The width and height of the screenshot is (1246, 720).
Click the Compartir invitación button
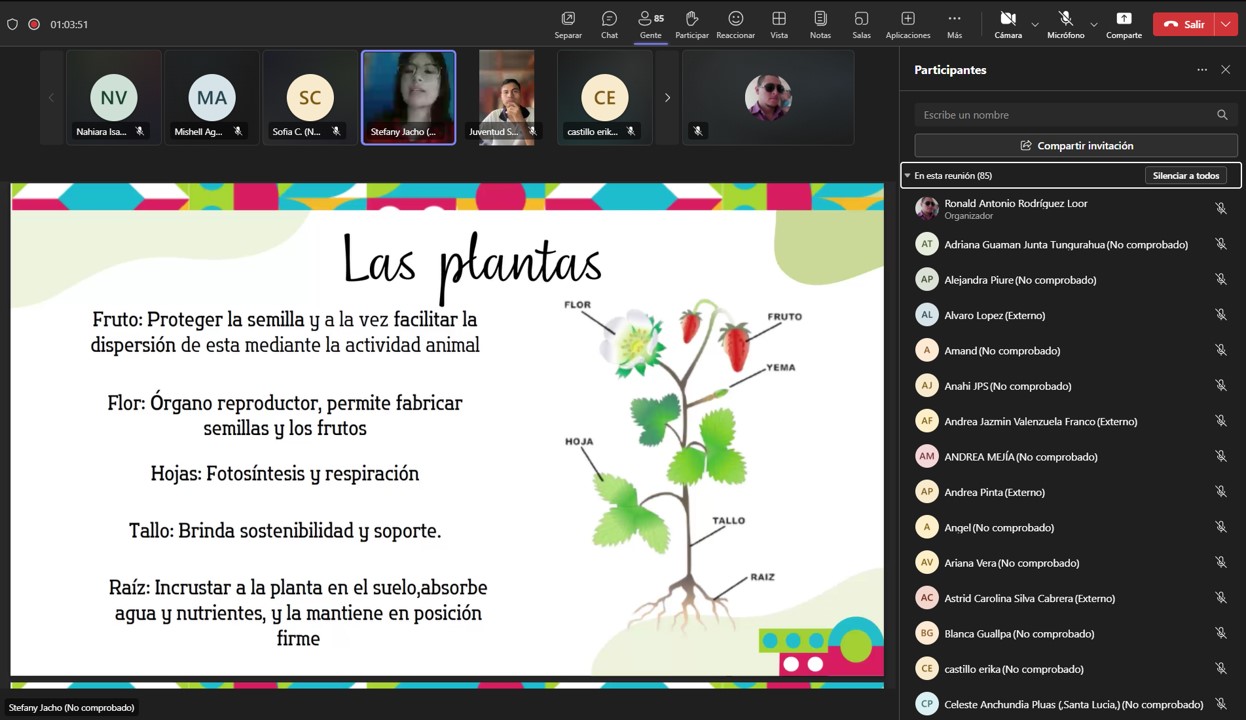pos(1075,146)
